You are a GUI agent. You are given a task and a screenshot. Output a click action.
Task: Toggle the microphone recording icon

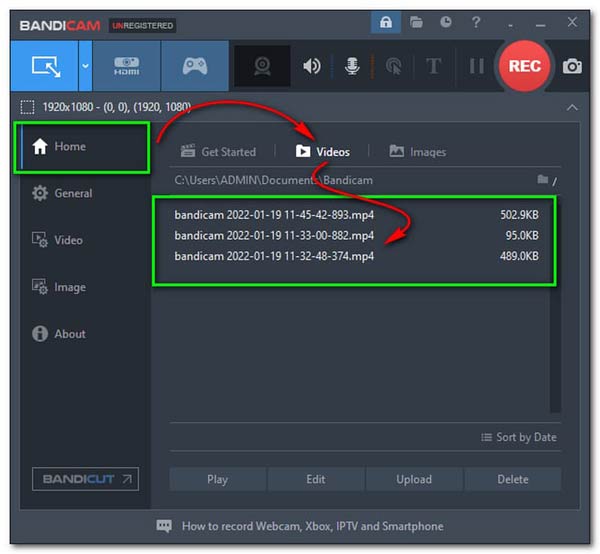pos(352,66)
